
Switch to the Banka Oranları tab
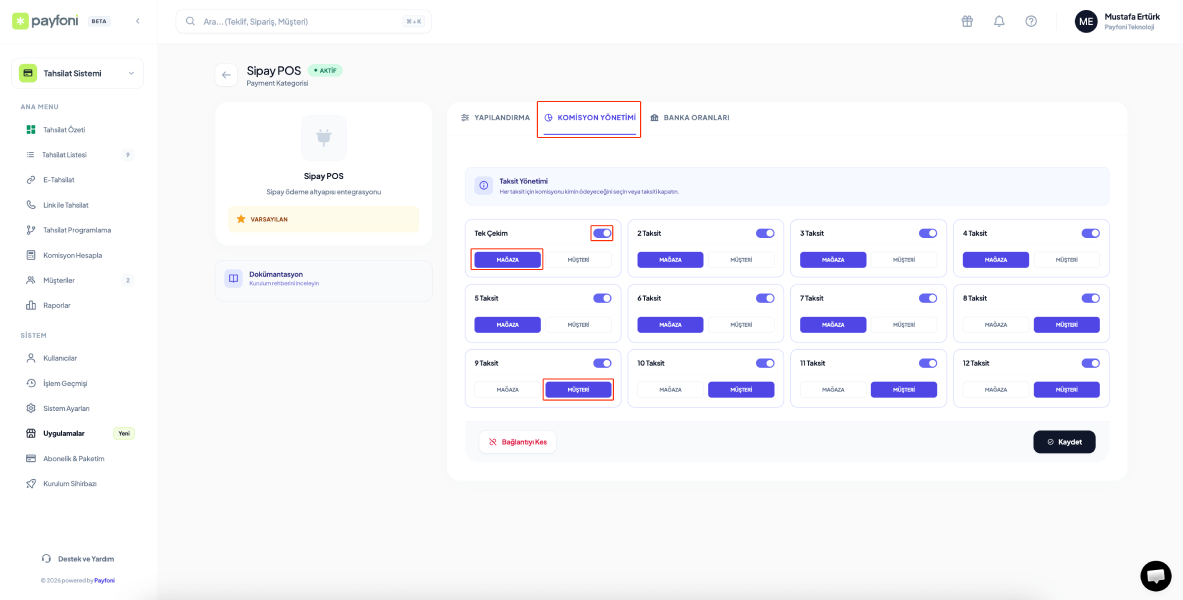click(689, 118)
